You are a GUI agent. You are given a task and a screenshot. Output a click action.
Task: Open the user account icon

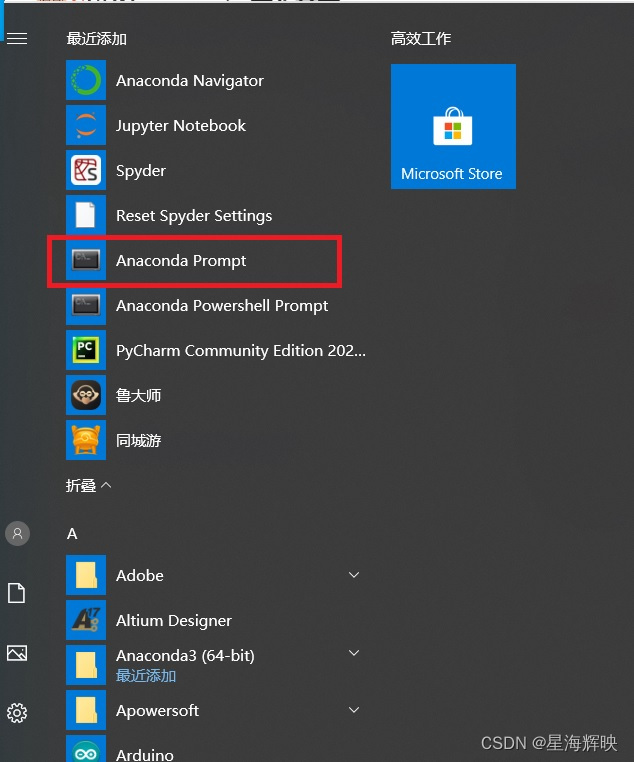(x=17, y=534)
